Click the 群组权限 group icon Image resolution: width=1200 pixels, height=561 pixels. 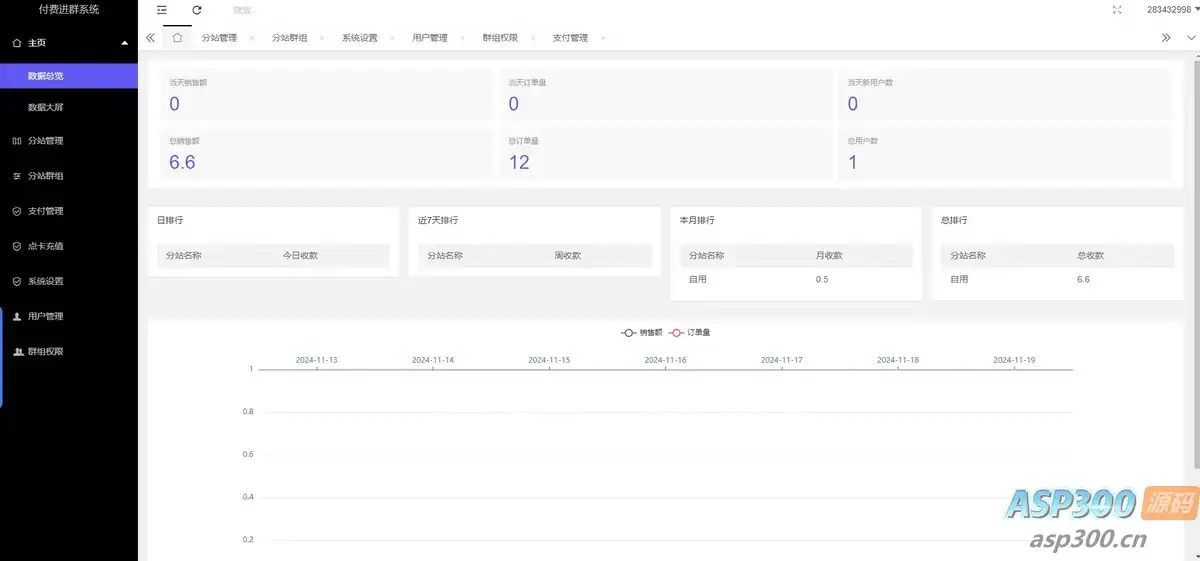(x=17, y=352)
